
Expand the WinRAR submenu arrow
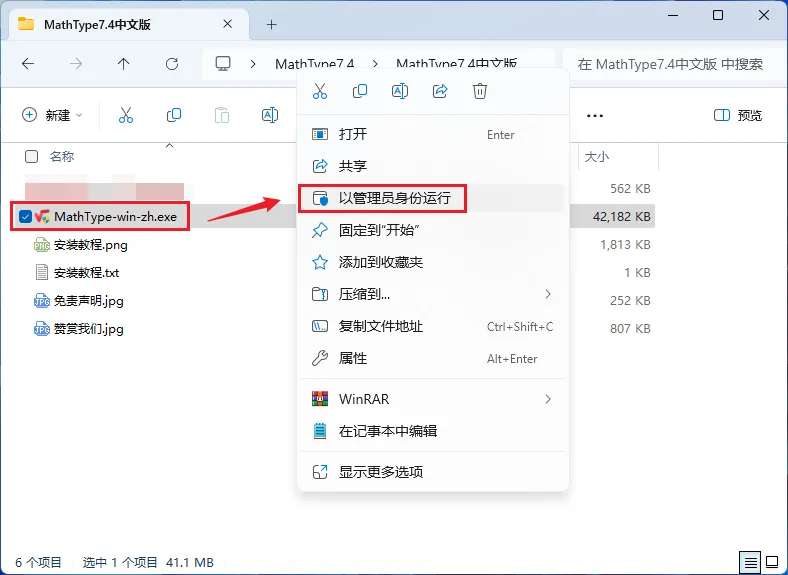(548, 399)
